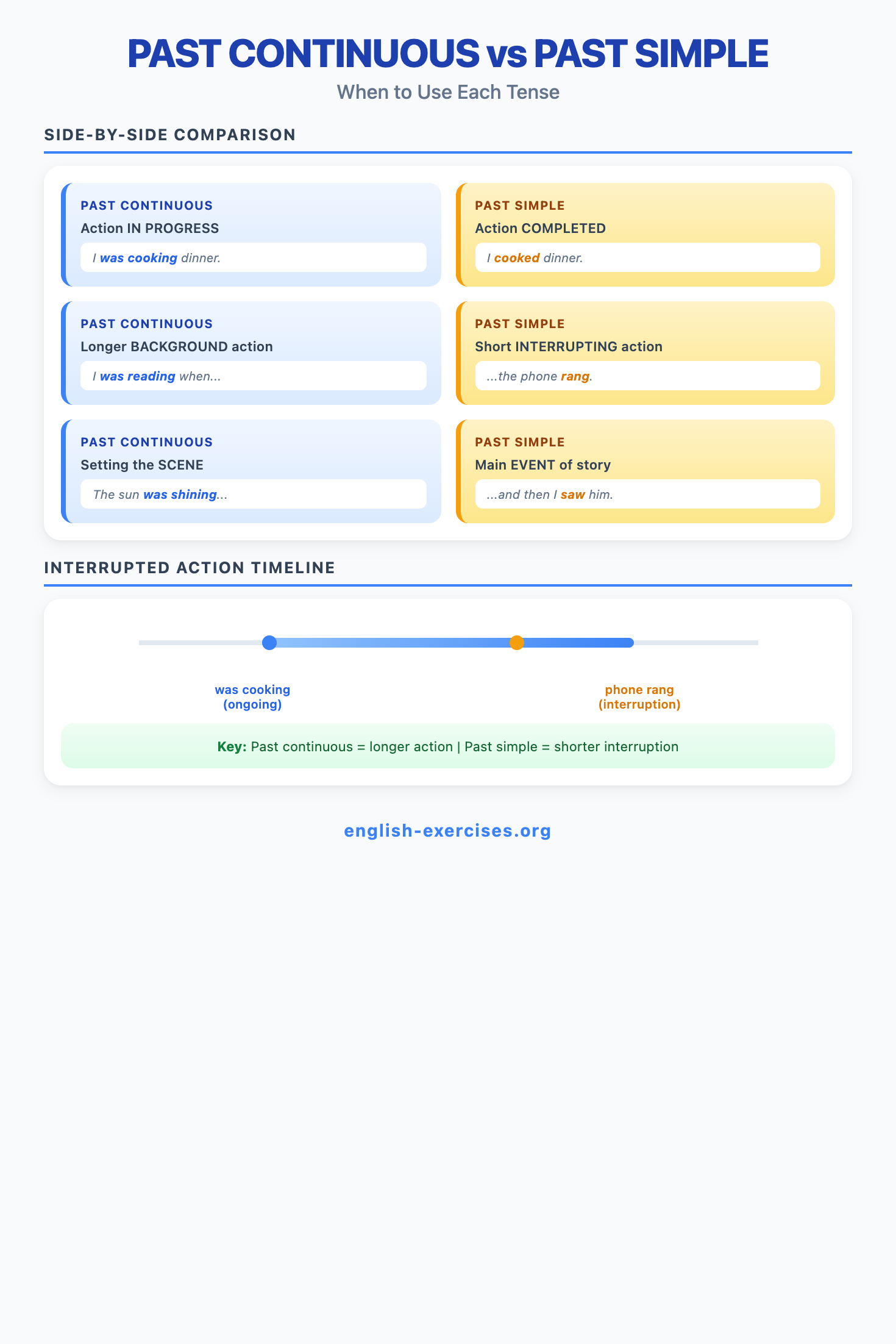Click the blue 'was cooking' timeline dot
The image size is (896, 1344).
tap(269, 643)
